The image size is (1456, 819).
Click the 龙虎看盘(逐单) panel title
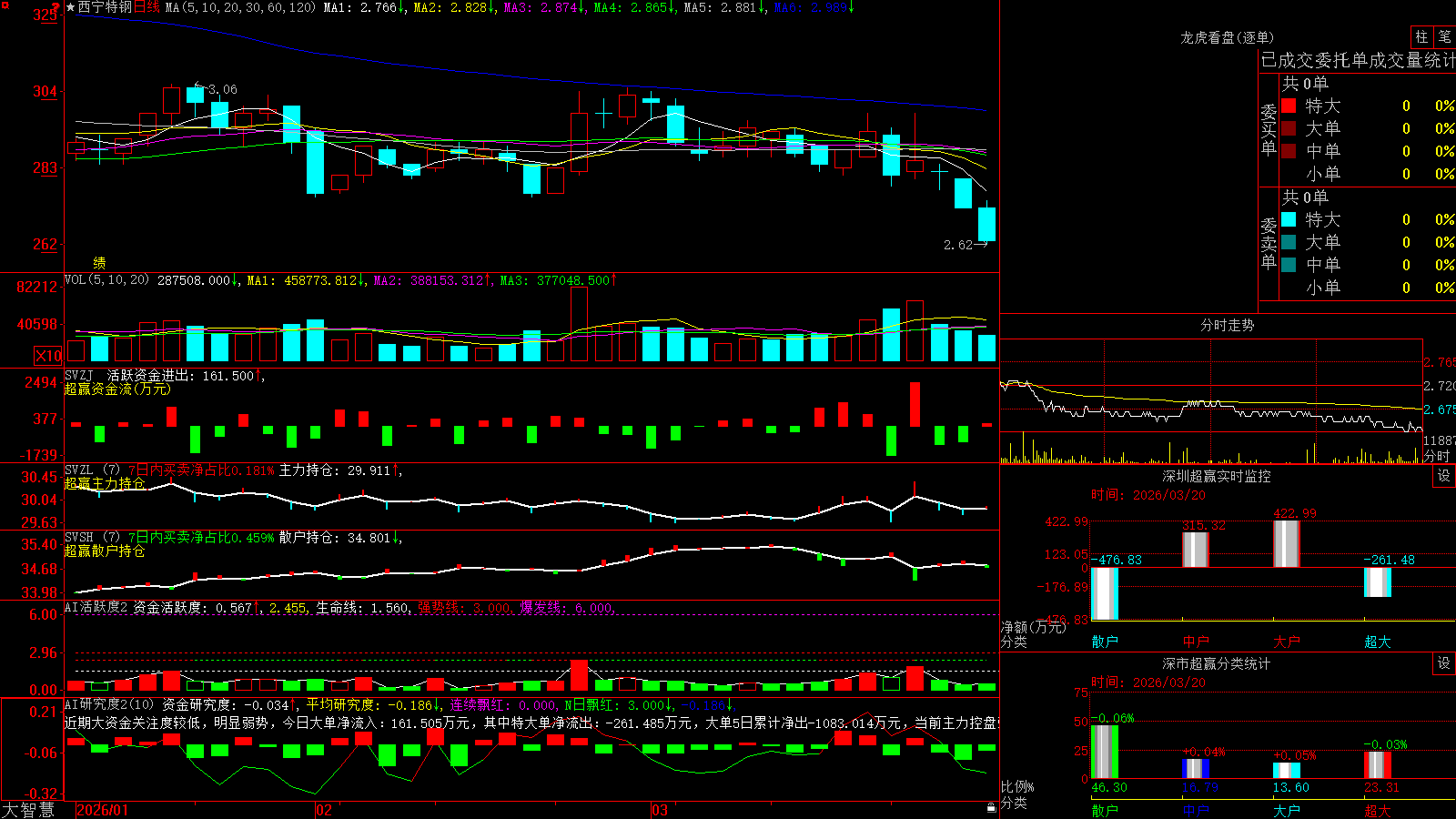[x=1227, y=37]
